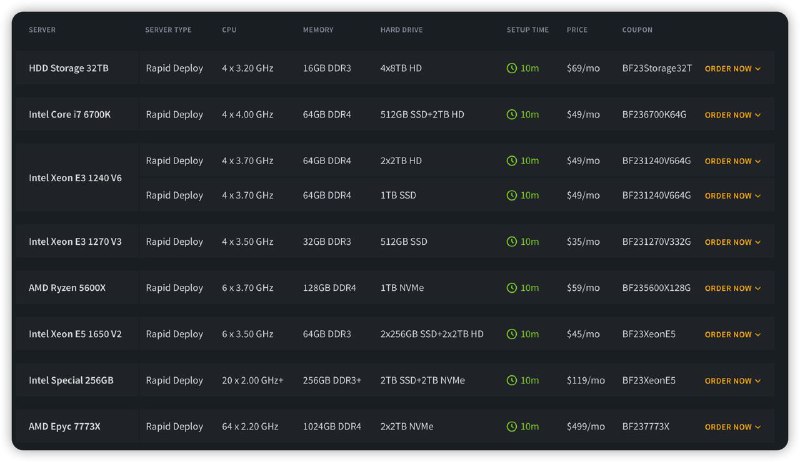The height and width of the screenshot is (462, 800).
Task: Open Order Now dropdown for AMD Epyc 7773X
Action: pos(732,427)
